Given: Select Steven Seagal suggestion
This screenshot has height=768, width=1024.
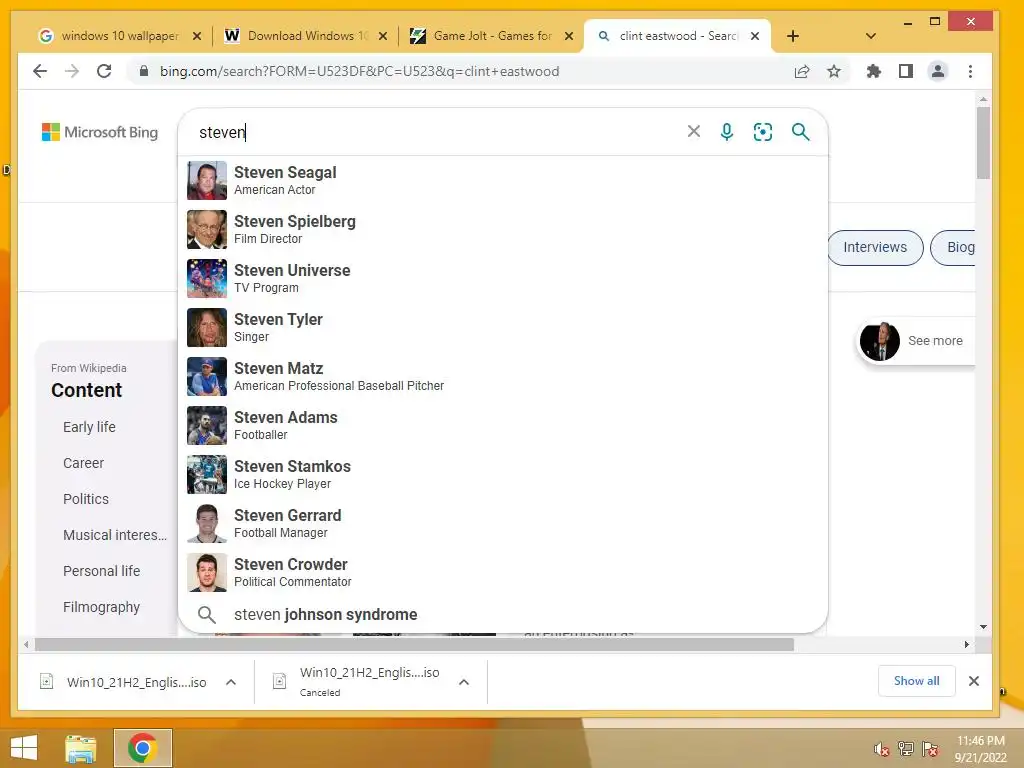Looking at the screenshot, I should pos(503,180).
